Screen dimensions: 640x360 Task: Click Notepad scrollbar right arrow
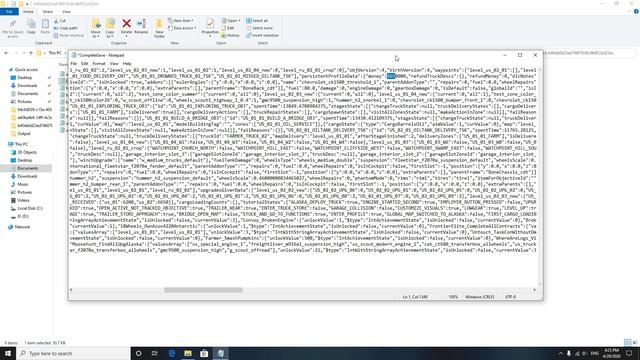coord(535,290)
